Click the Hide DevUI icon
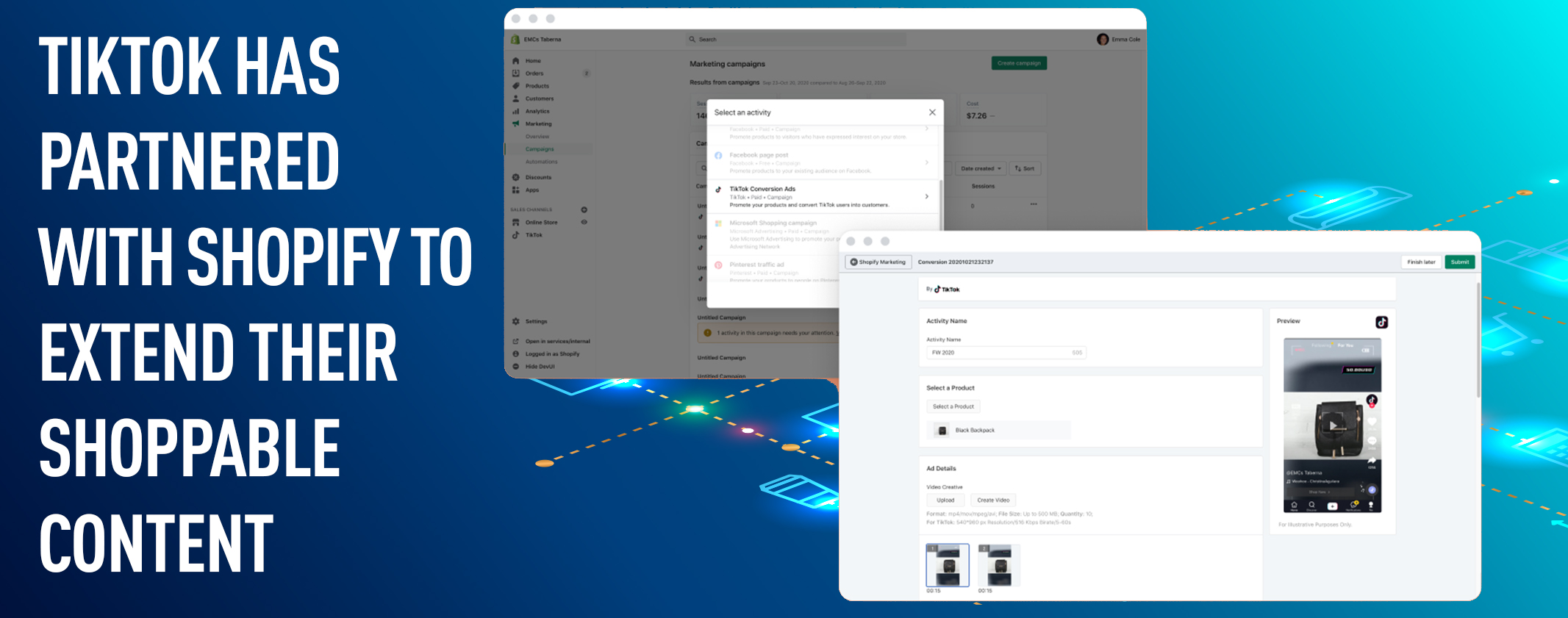This screenshot has width=1568, height=618. (516, 366)
